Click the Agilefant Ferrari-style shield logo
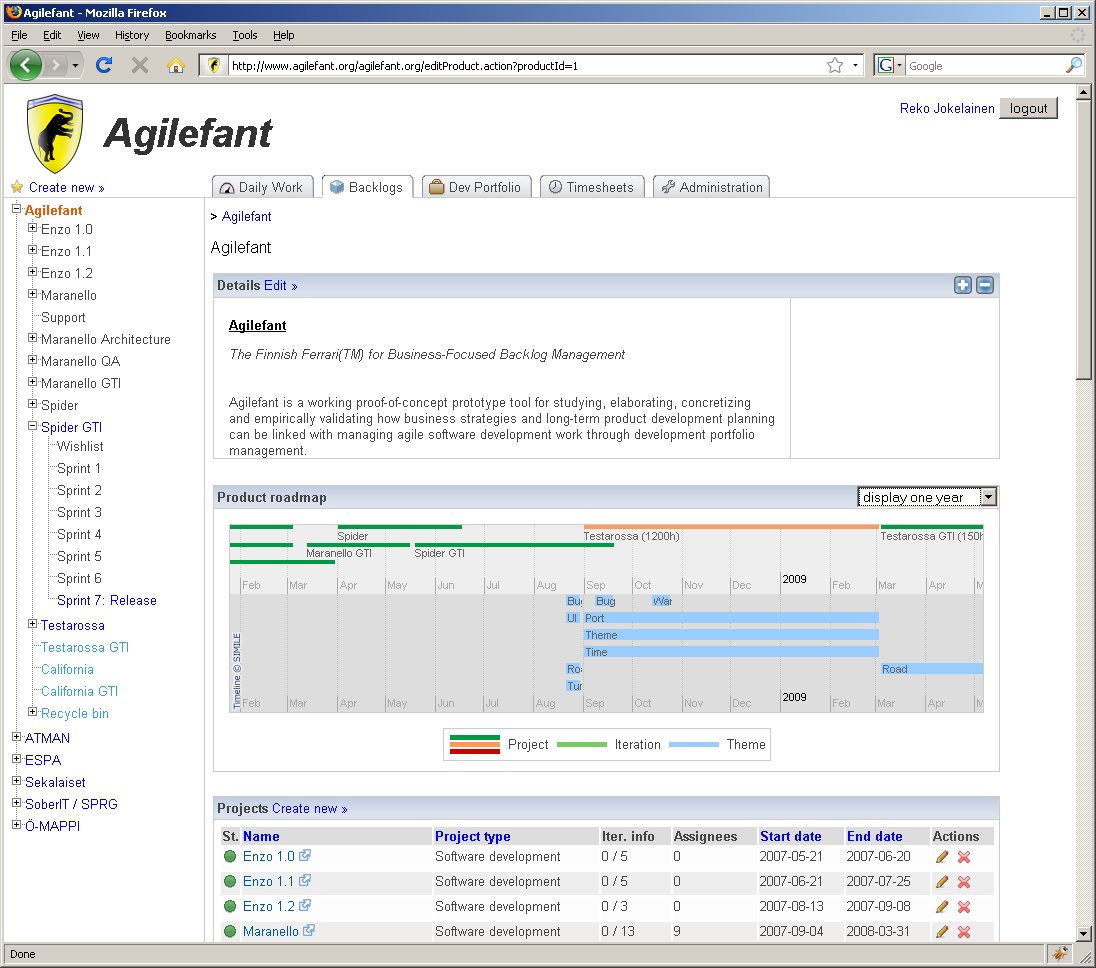This screenshot has height=968, width=1096. 55,134
